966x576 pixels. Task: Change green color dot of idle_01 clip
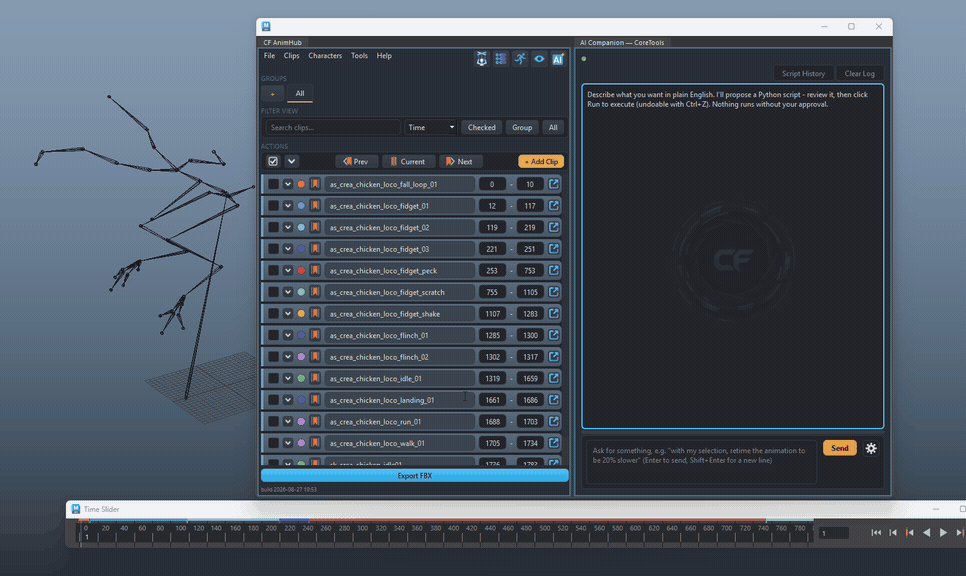pyautogui.click(x=301, y=378)
